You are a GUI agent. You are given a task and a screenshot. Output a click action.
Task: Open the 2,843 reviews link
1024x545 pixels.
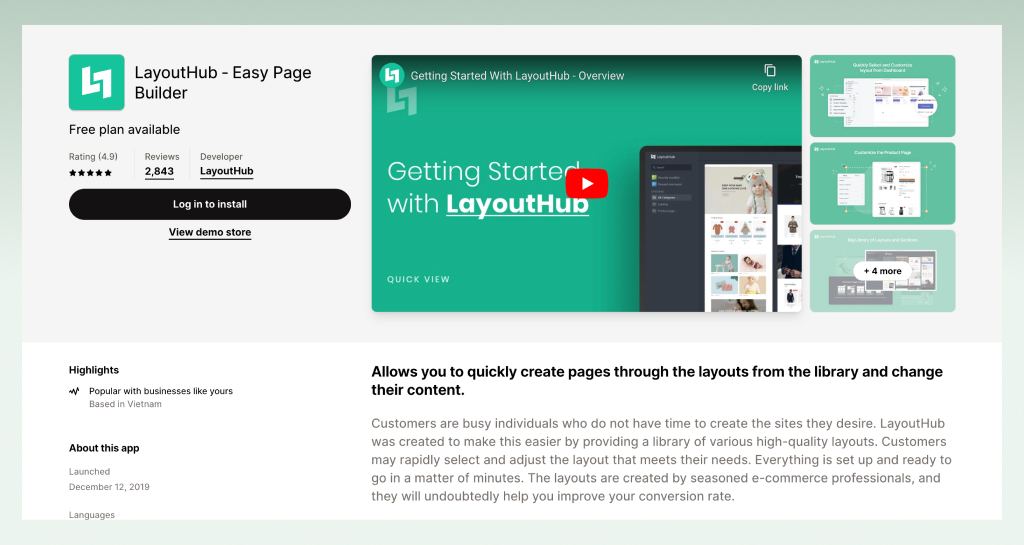click(x=159, y=172)
